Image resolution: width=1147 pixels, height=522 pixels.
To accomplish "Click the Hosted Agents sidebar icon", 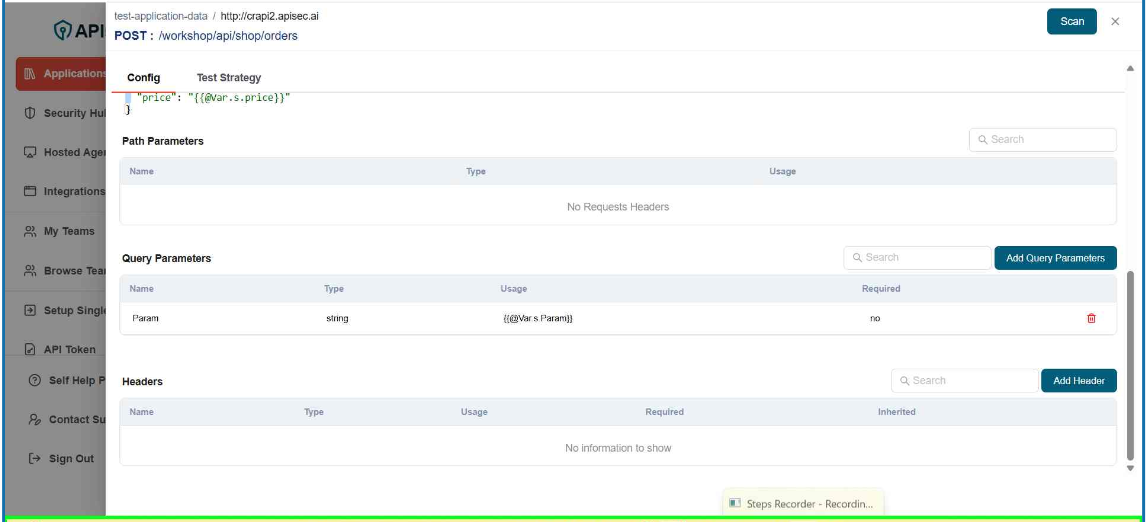I will (30, 153).
